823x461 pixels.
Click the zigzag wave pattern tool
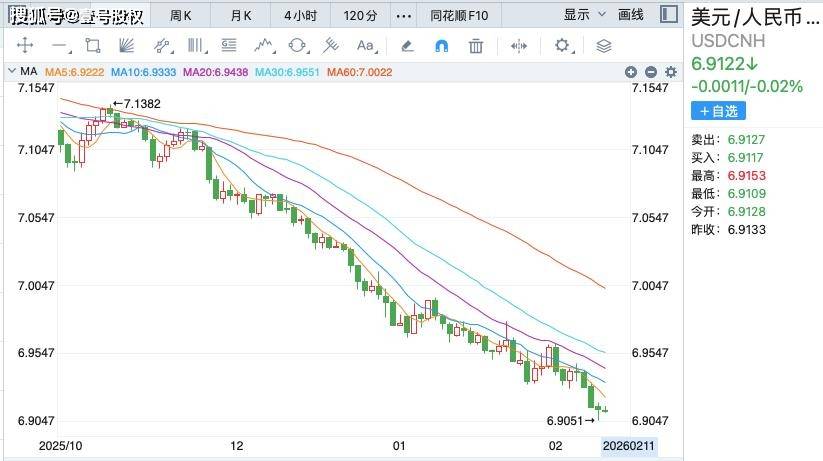click(263, 46)
